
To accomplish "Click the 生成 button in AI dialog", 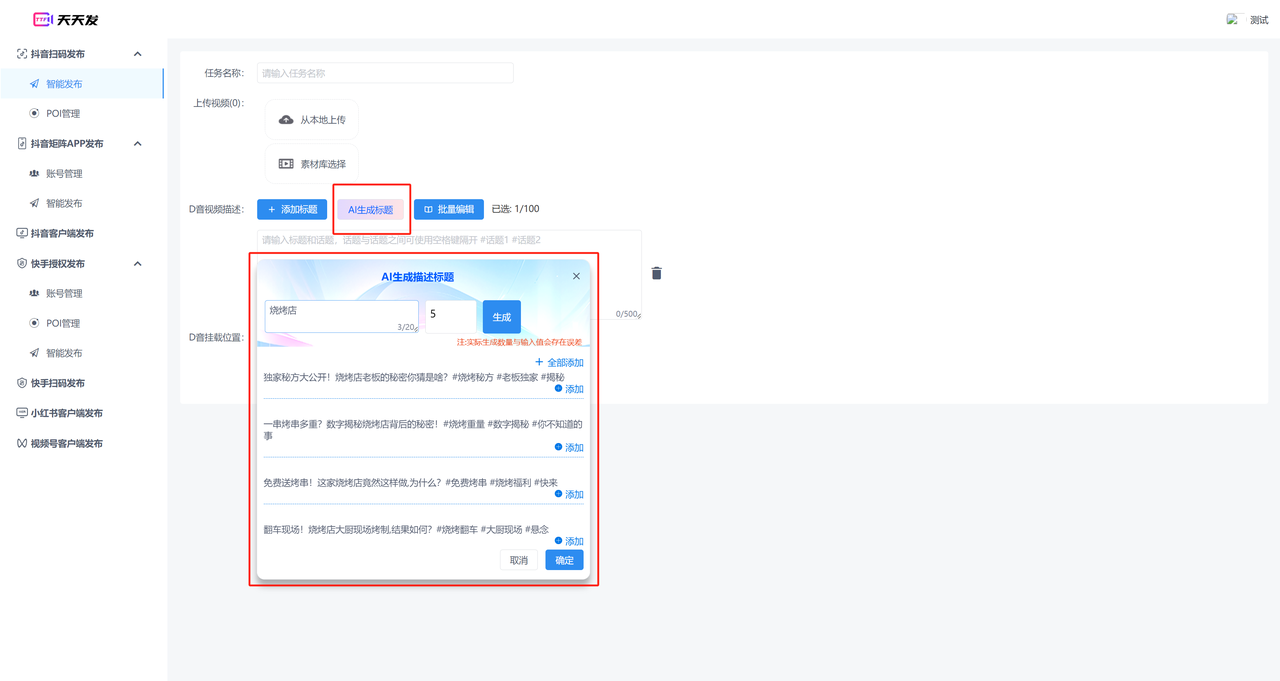I will (x=501, y=317).
